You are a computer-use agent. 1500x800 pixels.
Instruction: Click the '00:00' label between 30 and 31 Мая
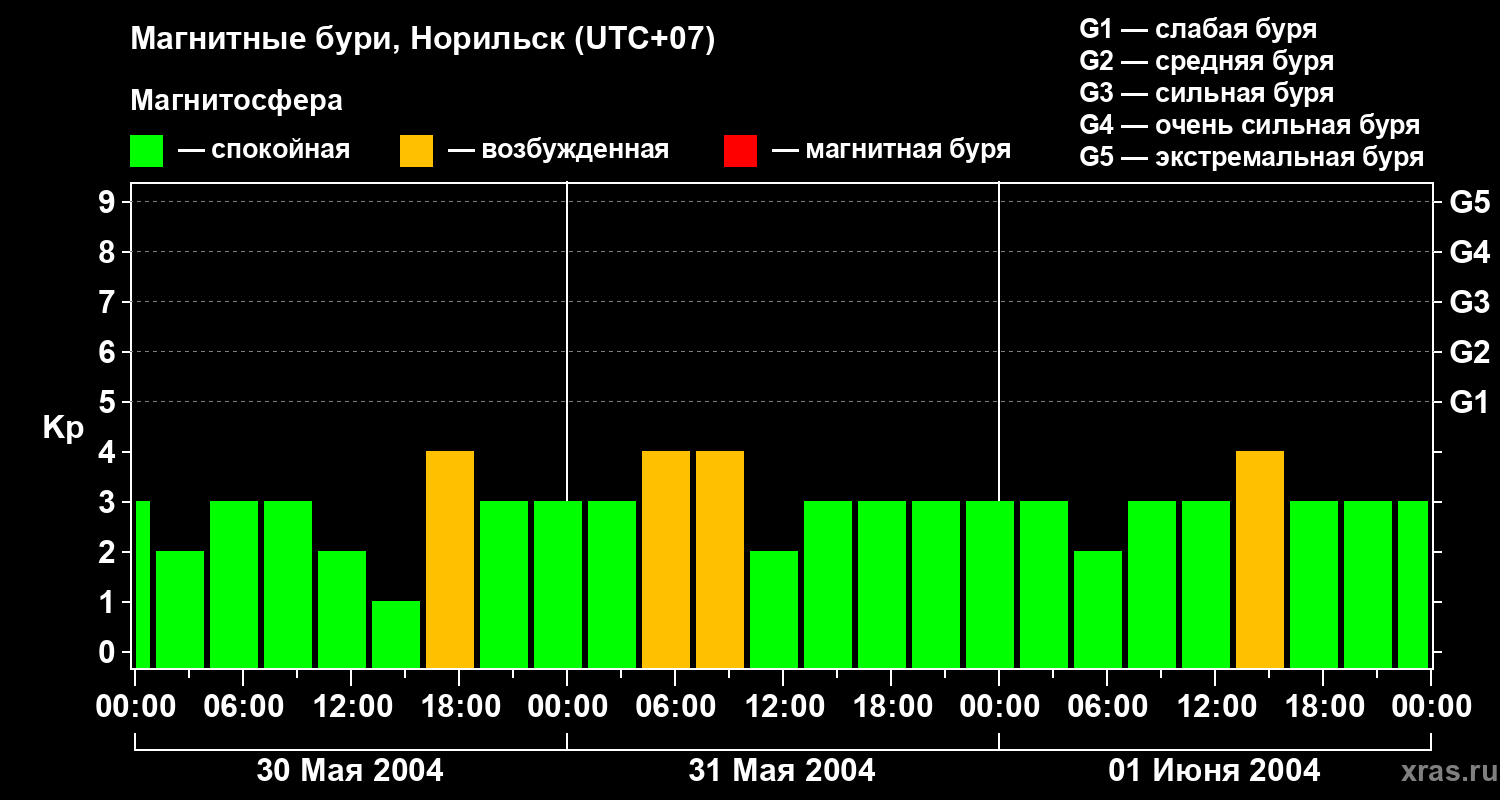[566, 706]
